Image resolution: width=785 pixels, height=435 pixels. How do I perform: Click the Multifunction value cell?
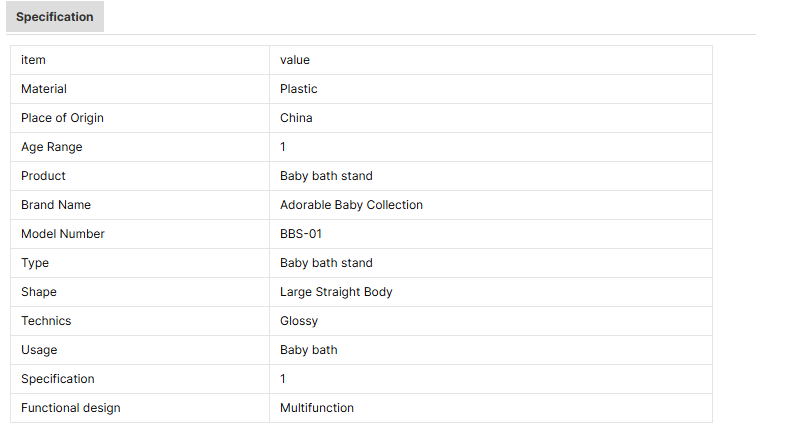point(491,408)
